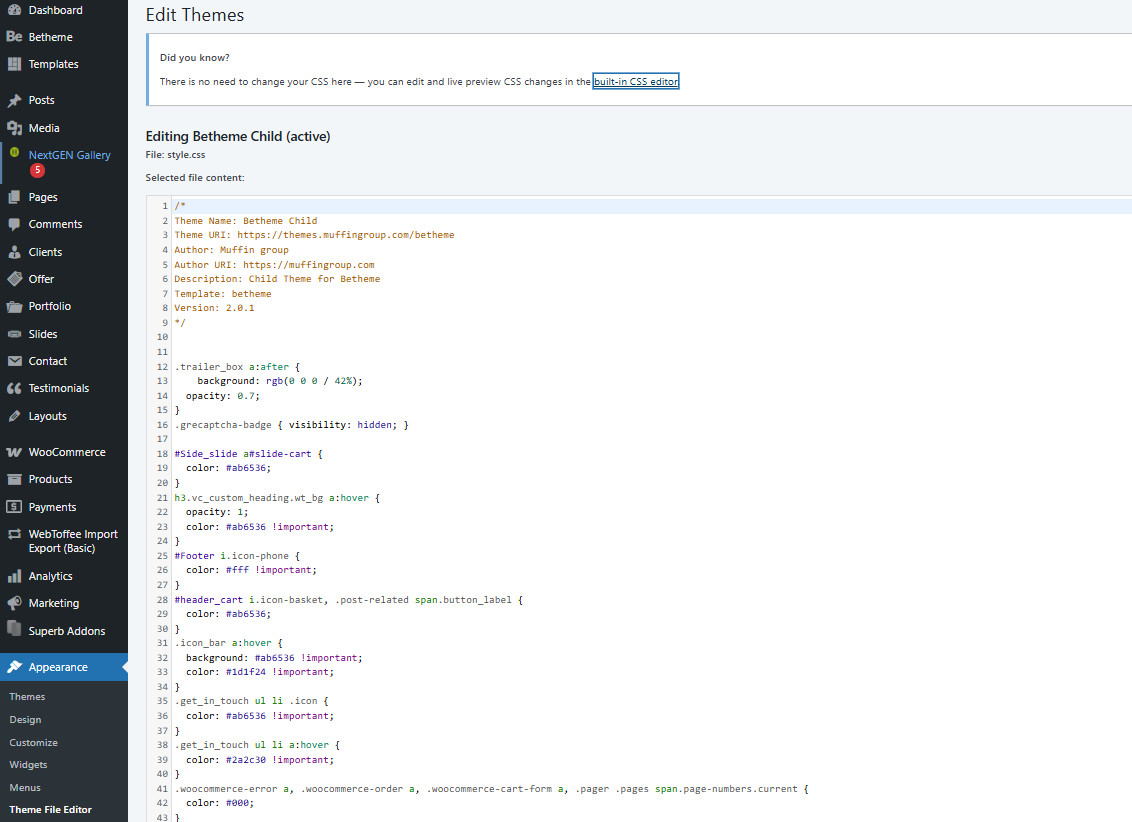Click the Comments speech bubble icon
This screenshot has height=822, width=1132.
point(14,225)
